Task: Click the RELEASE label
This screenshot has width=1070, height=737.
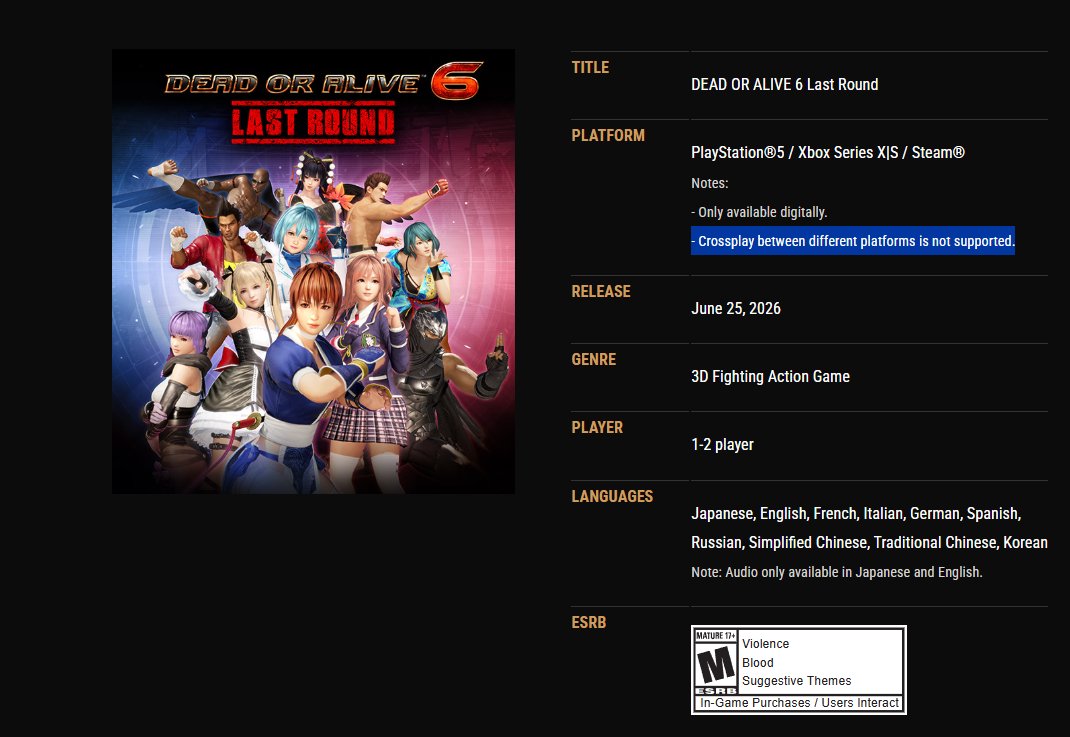Action: point(601,291)
